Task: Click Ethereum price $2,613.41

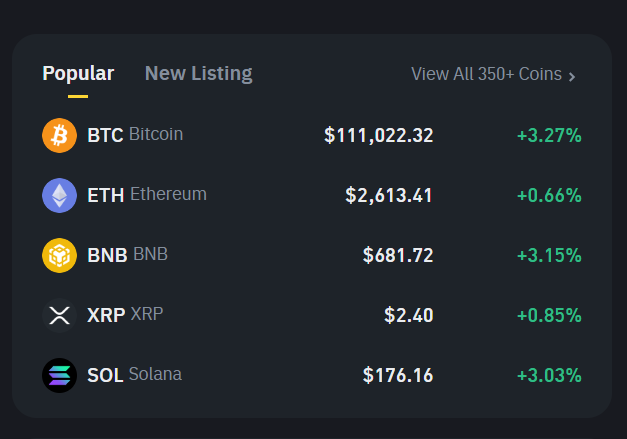Action: click(389, 195)
